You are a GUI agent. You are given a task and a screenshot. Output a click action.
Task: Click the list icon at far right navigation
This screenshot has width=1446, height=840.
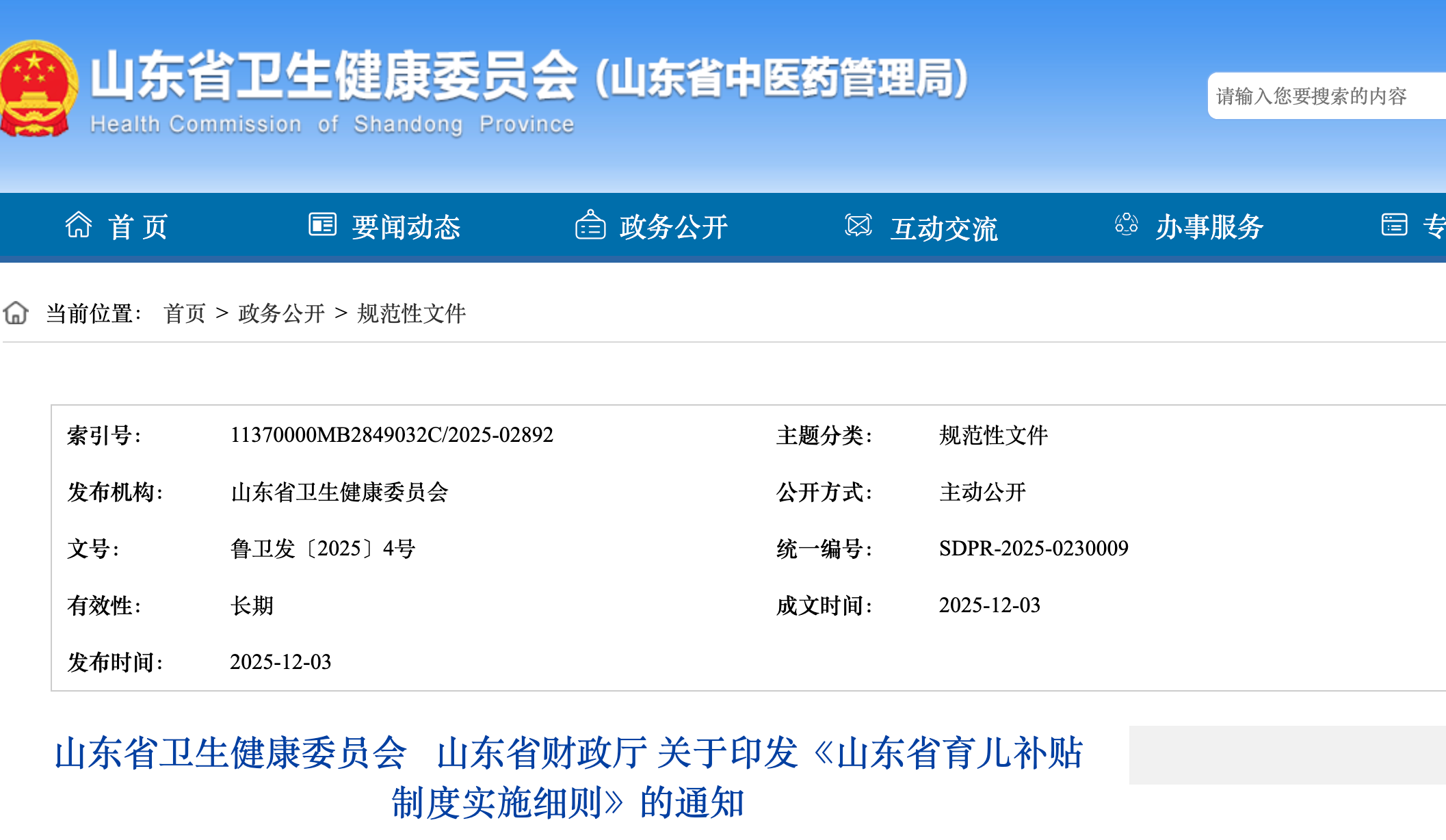[x=1393, y=224]
